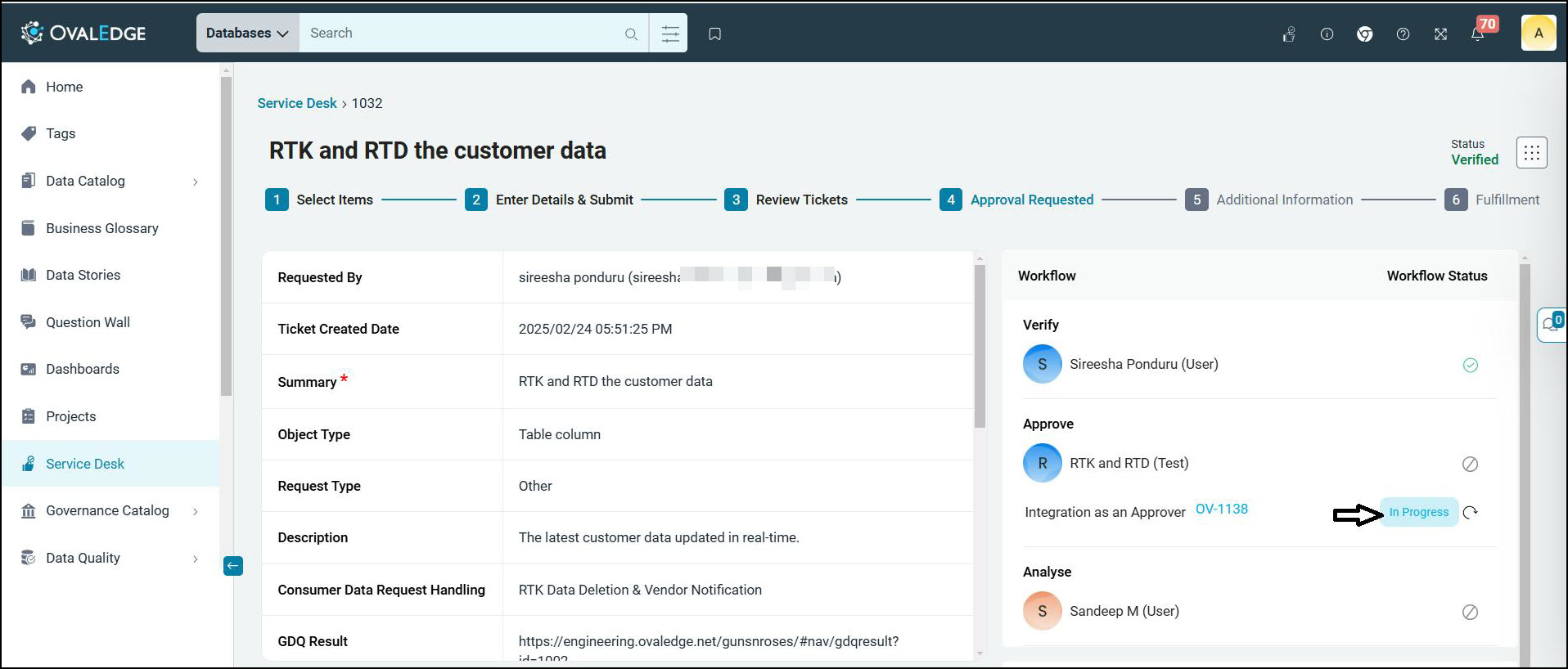
Task: Click the info circle icon in header
Action: (x=1327, y=34)
